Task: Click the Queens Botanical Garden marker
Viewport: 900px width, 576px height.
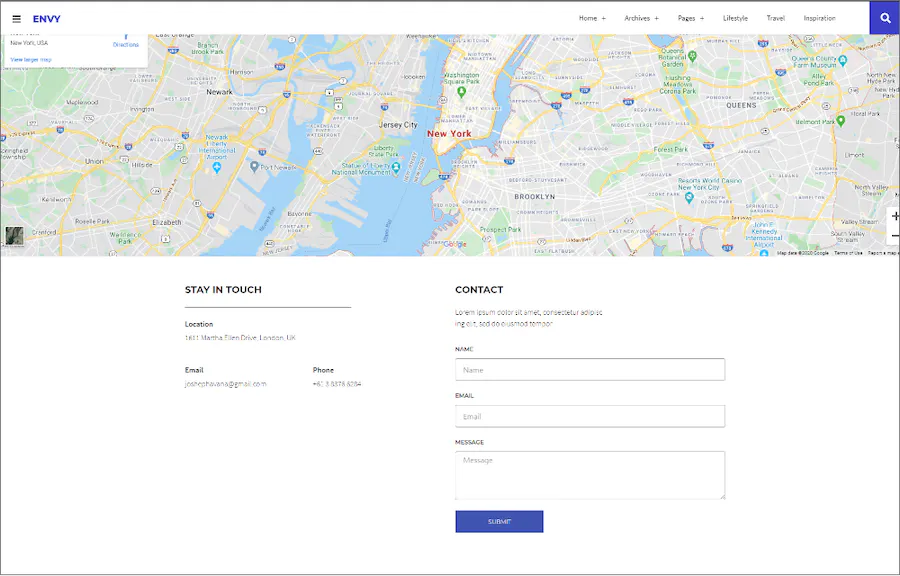Action: tap(692, 56)
